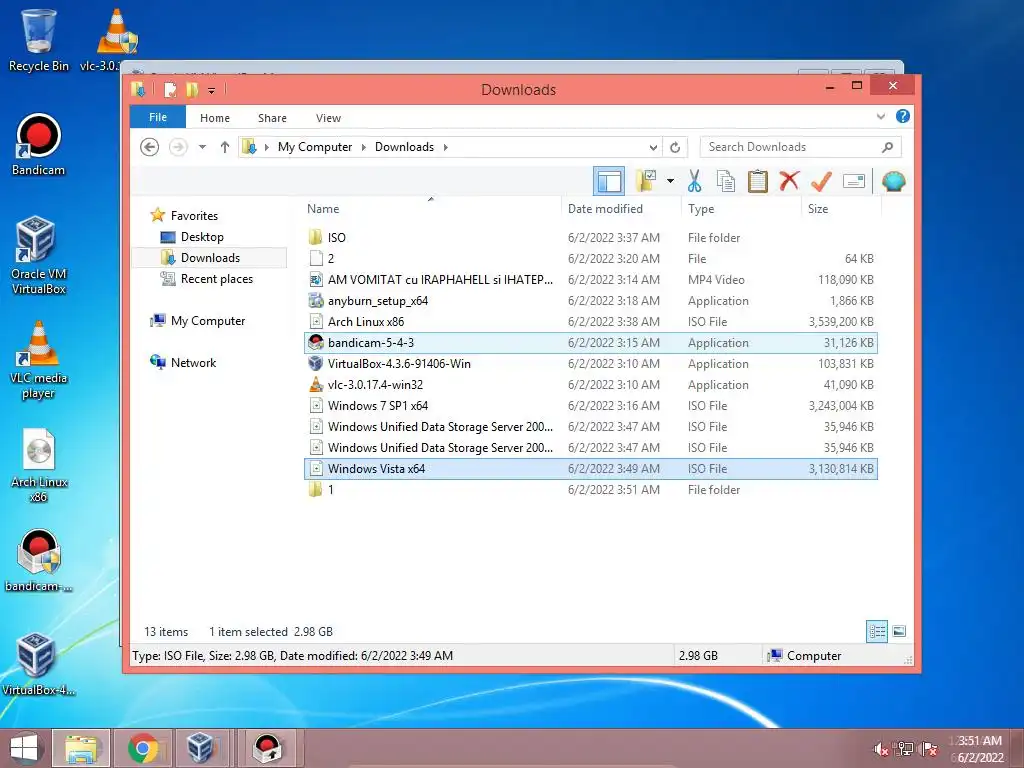Open the Recycle Bin on the desktop
Screen dimensions: 1024x768
(39, 40)
